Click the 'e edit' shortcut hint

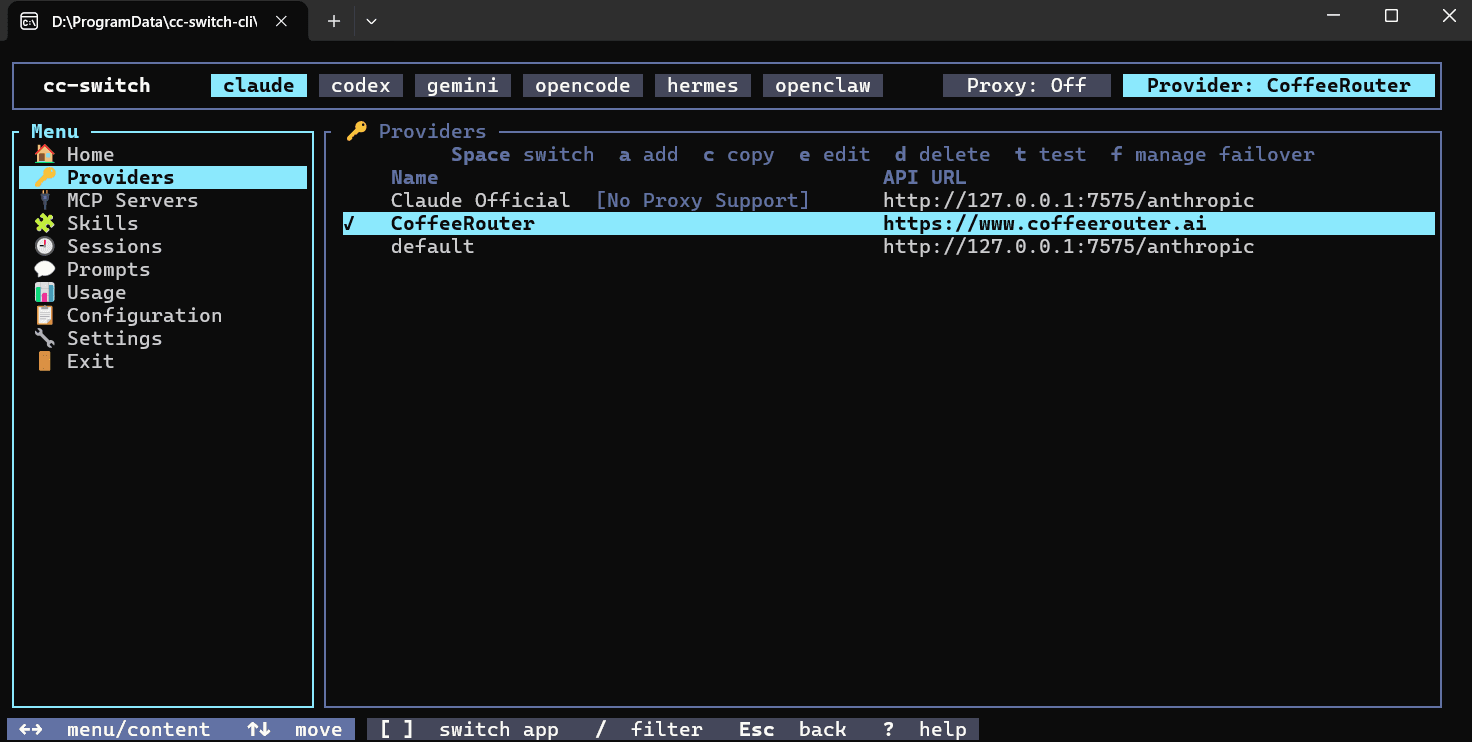[x=834, y=154]
